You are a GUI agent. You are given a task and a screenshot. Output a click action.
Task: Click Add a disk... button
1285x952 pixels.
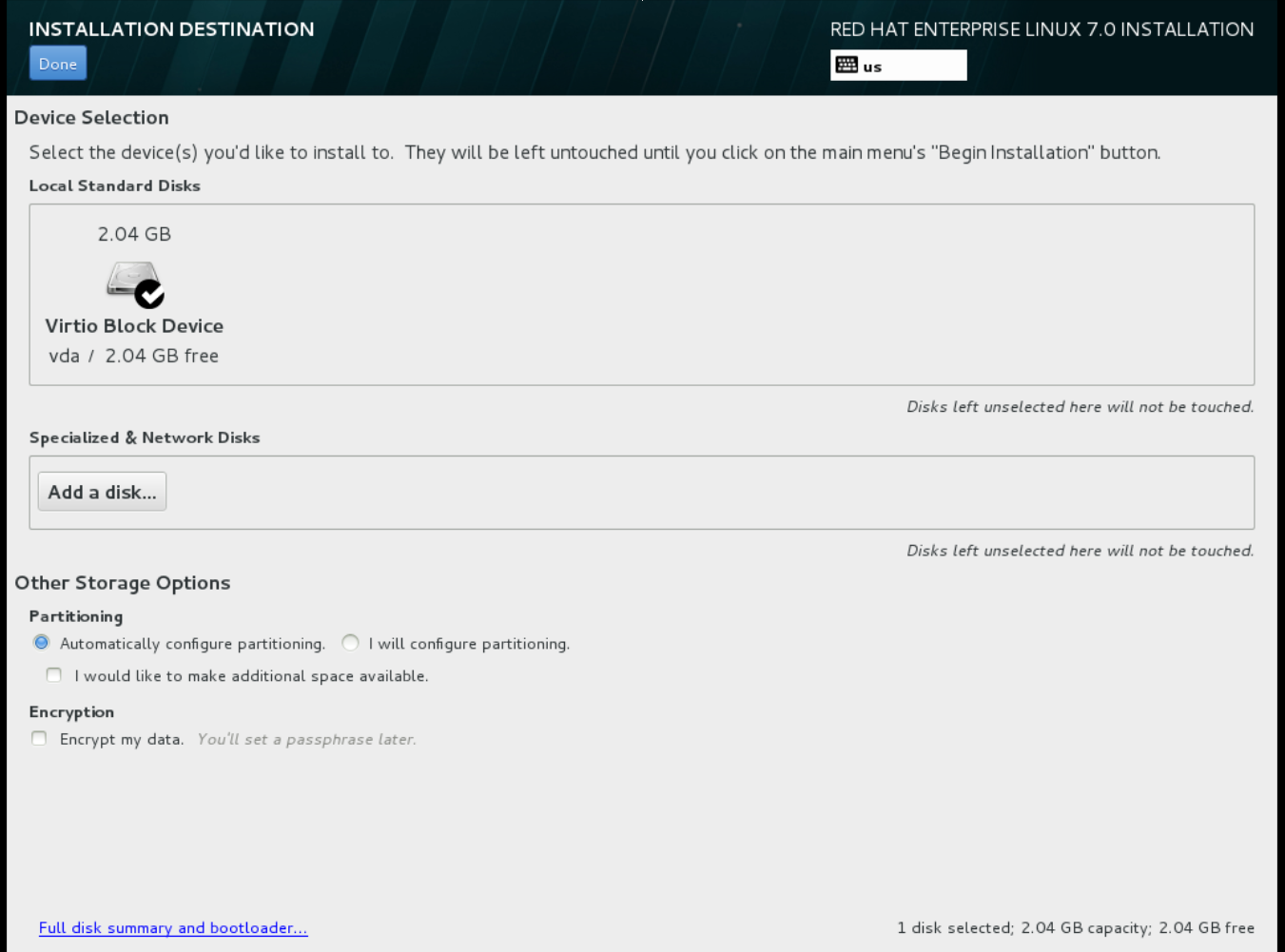(102, 492)
